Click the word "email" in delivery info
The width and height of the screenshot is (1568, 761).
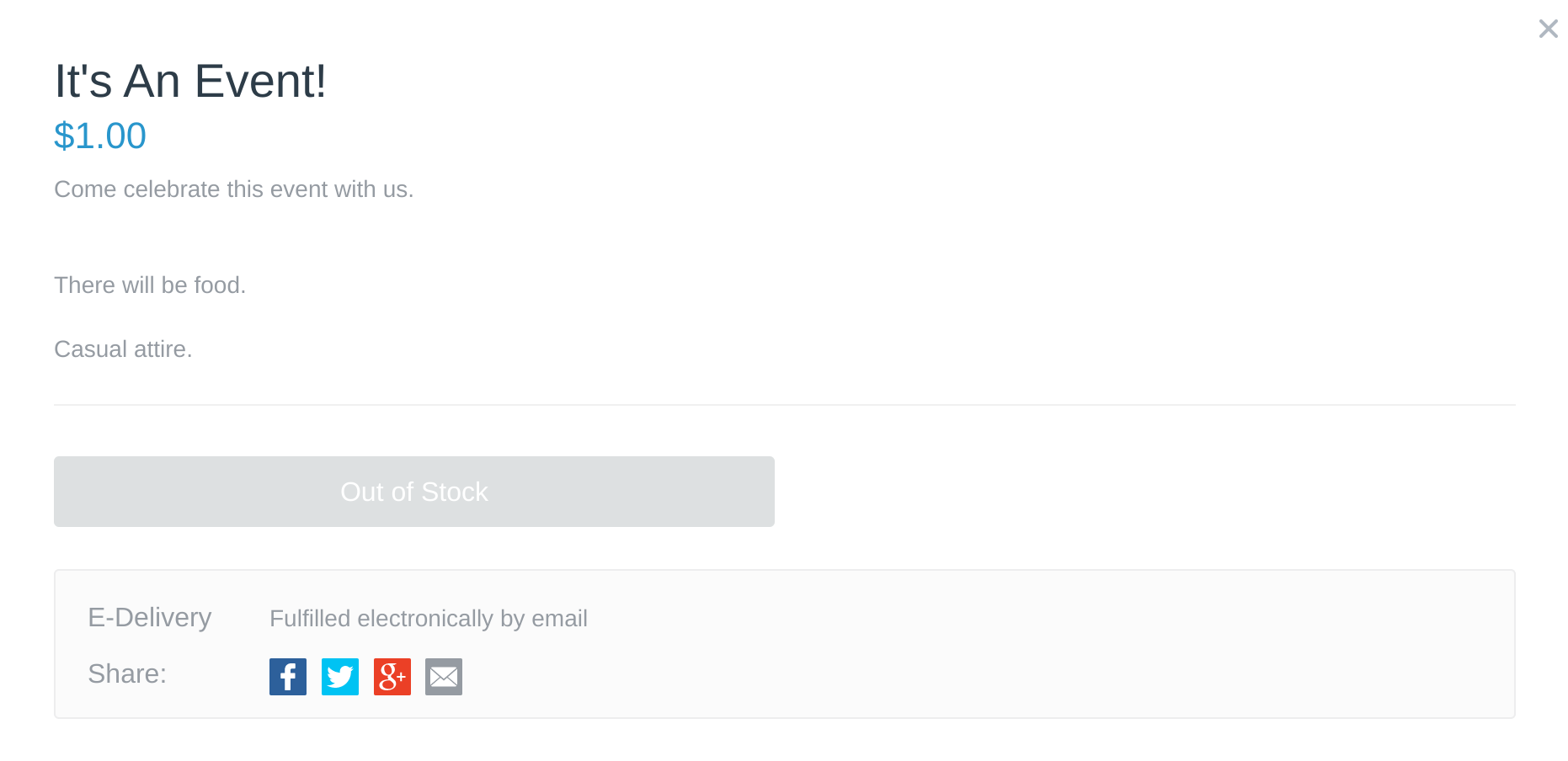pos(559,619)
